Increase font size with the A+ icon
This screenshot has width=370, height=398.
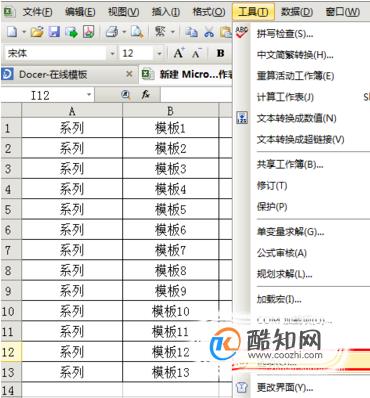pos(179,53)
